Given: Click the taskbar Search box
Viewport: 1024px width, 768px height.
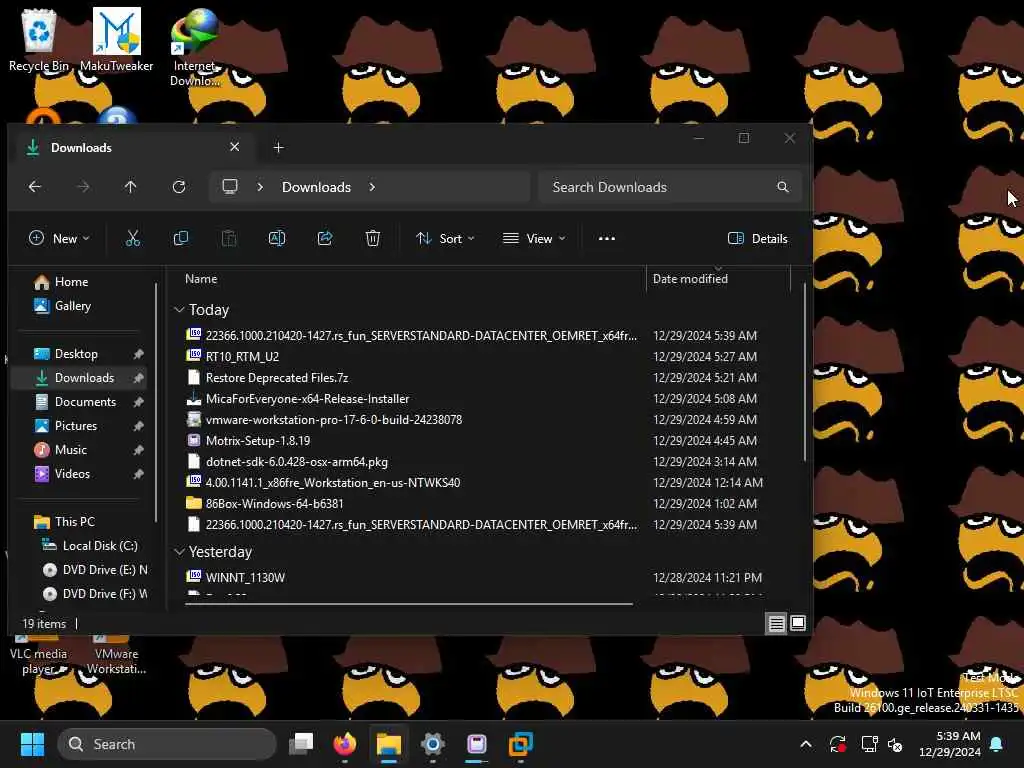Looking at the screenshot, I should (167, 744).
